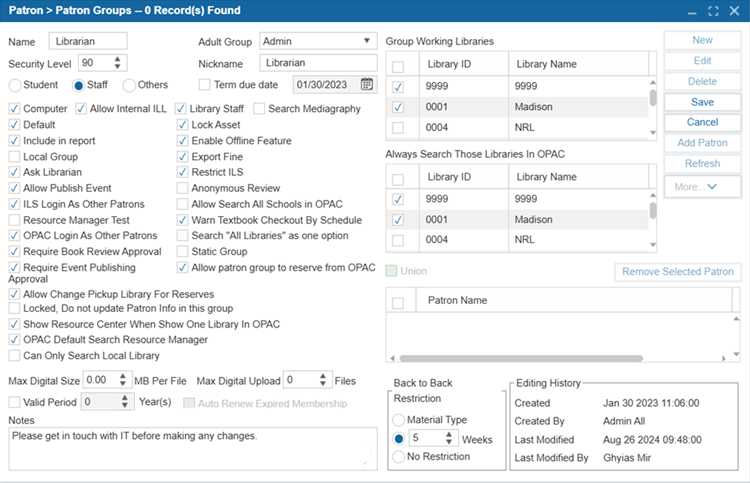
Task: Enable Resource Manager Test checkbox
Action: 14,220
